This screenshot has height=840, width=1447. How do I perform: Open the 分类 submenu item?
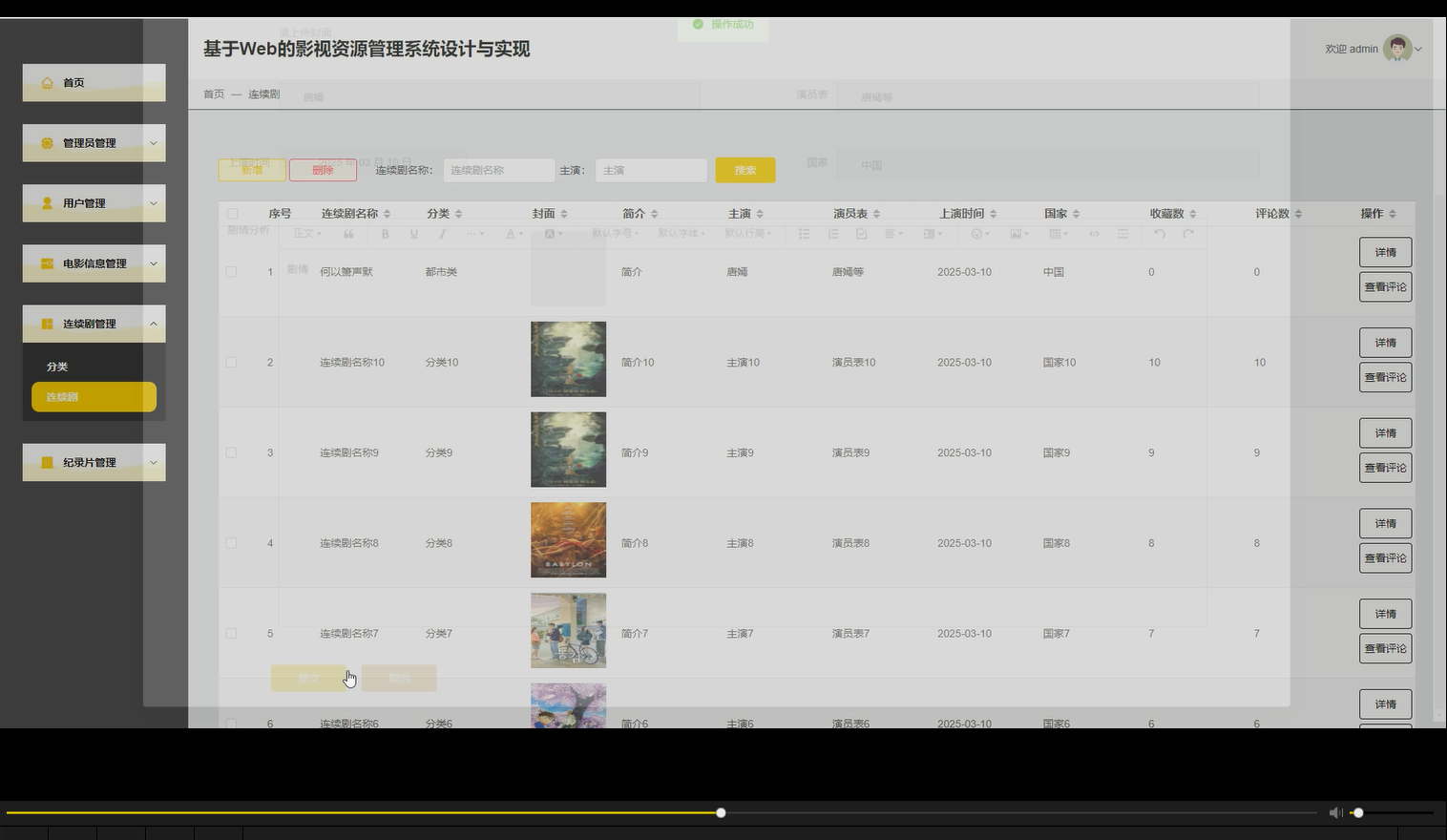(57, 367)
